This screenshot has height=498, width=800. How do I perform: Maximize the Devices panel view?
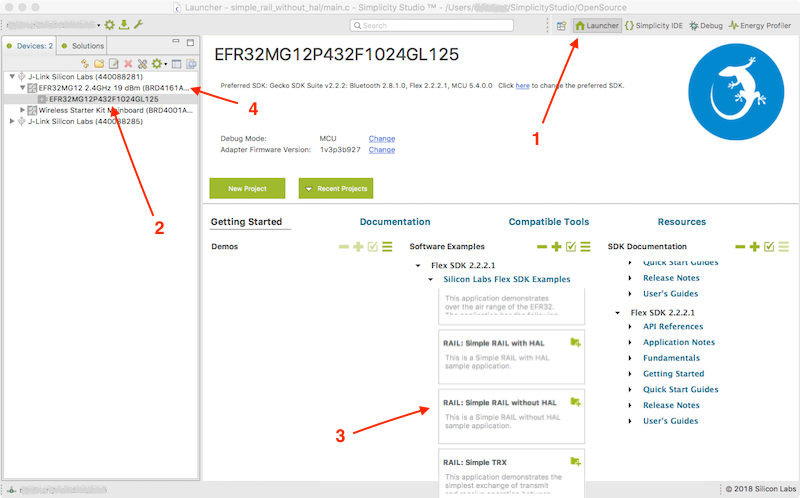(x=190, y=43)
